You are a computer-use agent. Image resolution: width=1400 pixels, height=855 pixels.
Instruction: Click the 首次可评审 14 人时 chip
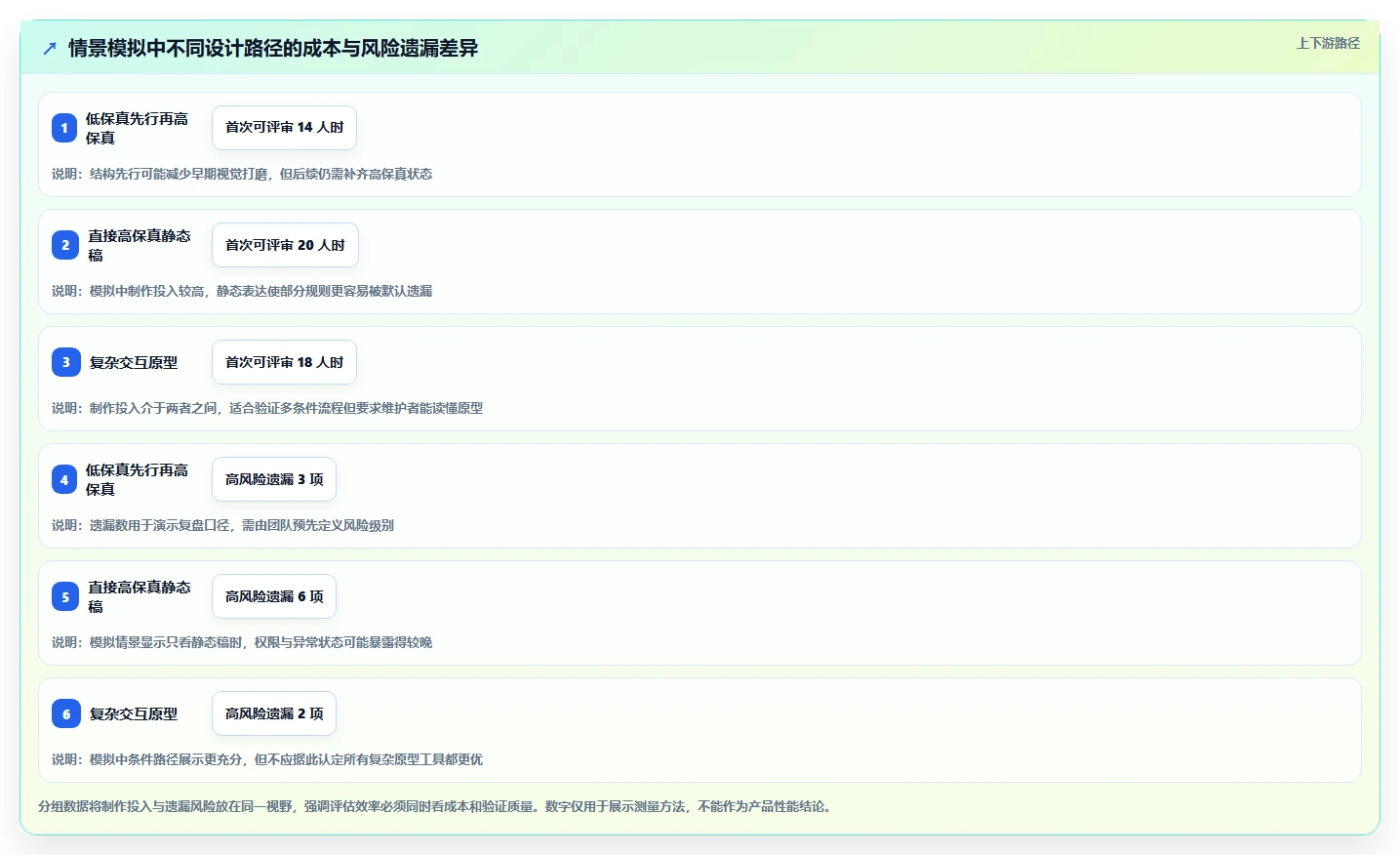284,128
